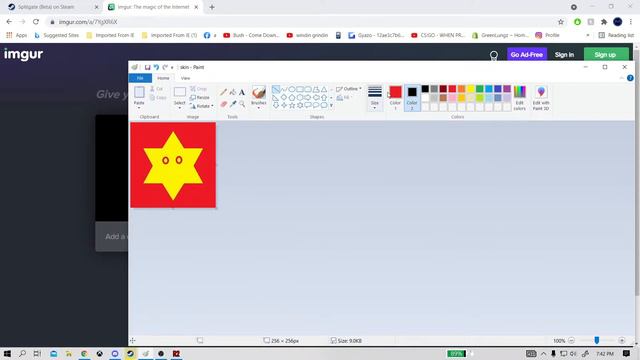The height and width of the screenshot is (360, 640).
Task: Open Windows taskbar search
Action: pyautogui.click(x=22, y=353)
